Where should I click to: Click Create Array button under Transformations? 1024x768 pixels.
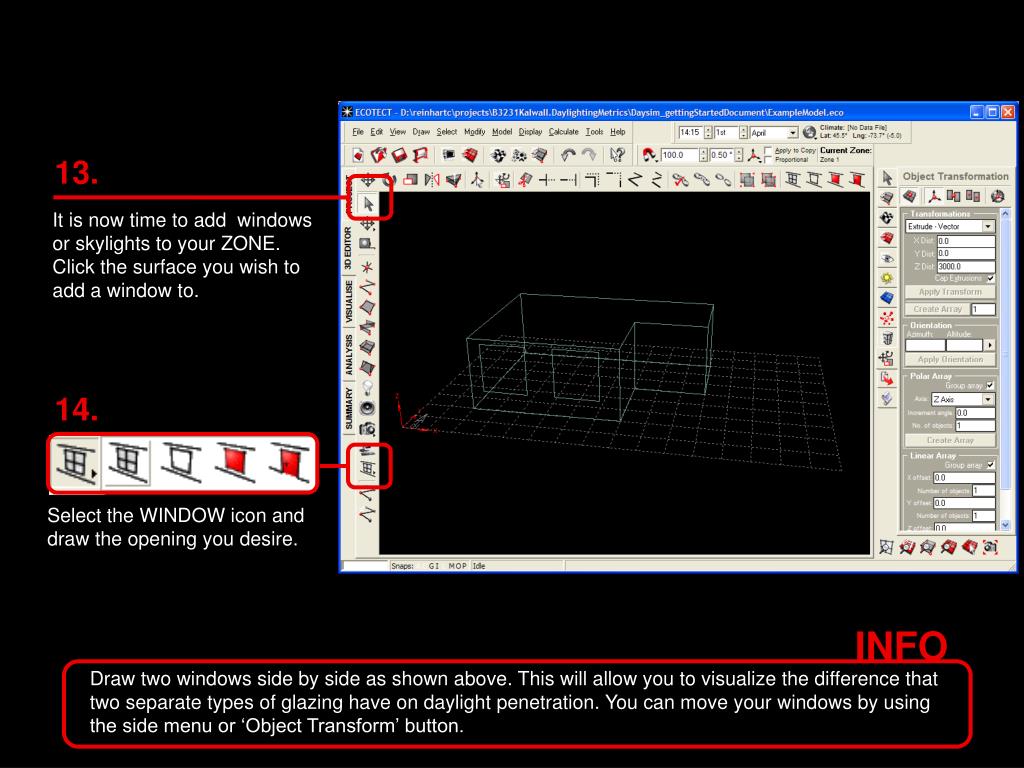(x=937, y=309)
